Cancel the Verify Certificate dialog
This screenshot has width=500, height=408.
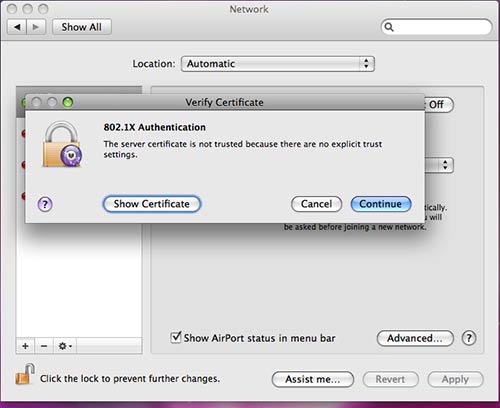coord(316,204)
